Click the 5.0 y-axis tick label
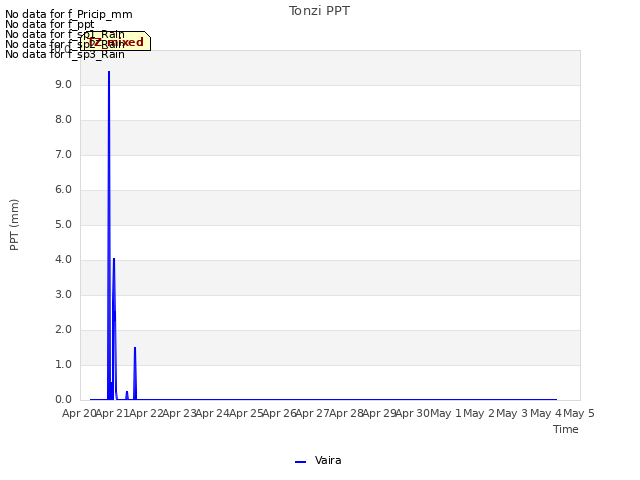 tap(63, 224)
